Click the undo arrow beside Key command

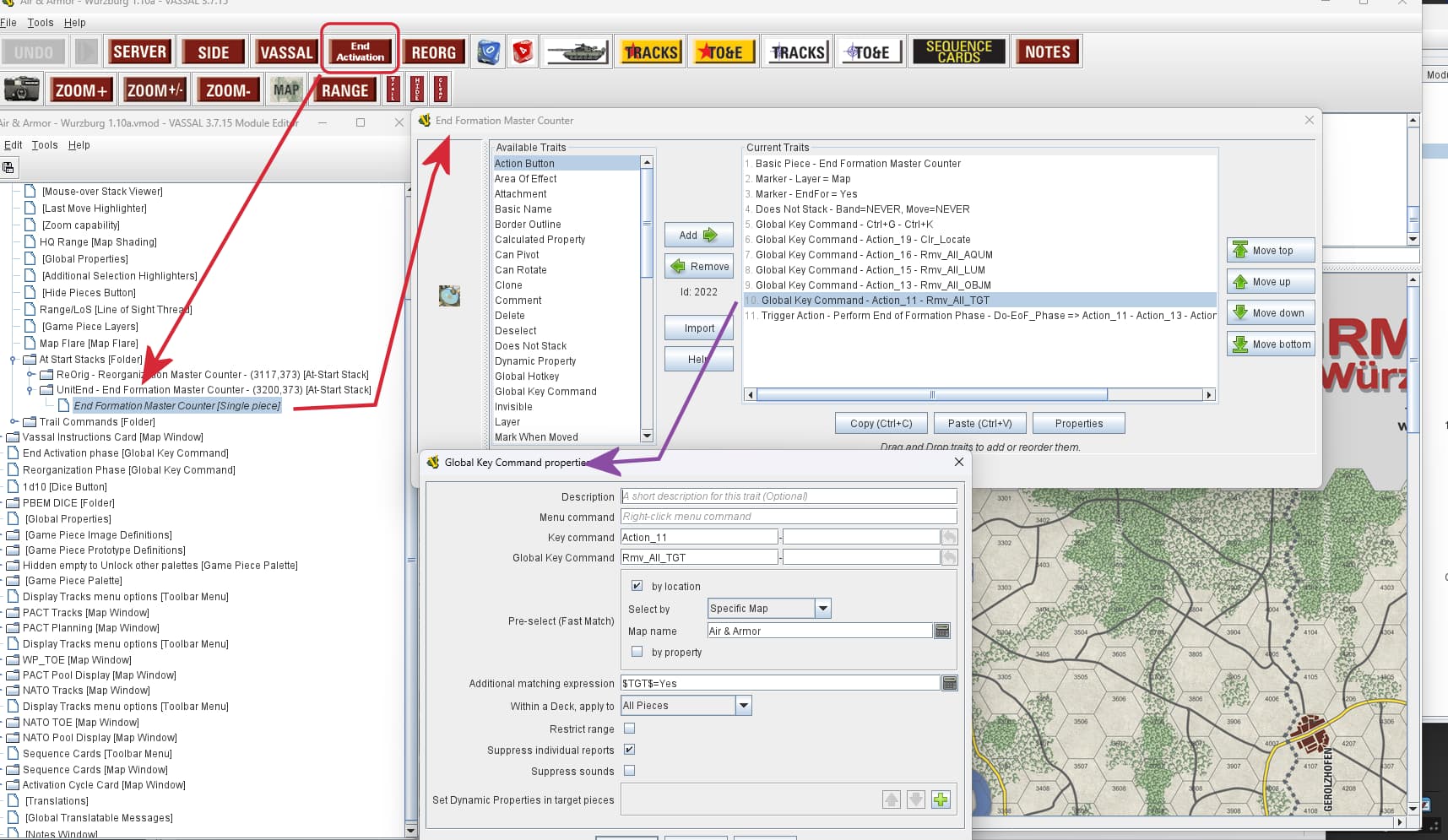949,537
